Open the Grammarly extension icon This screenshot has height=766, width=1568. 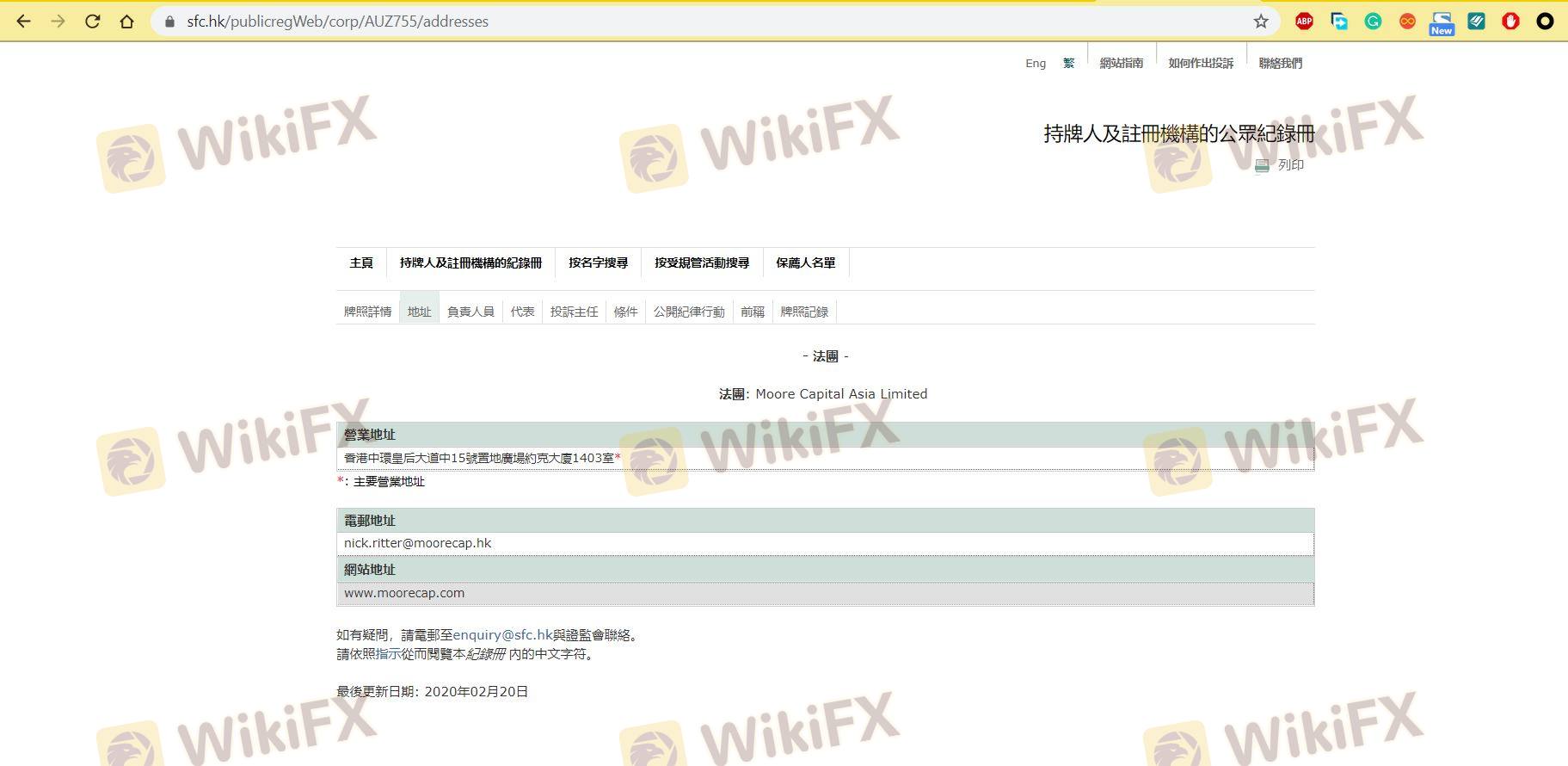click(1373, 22)
